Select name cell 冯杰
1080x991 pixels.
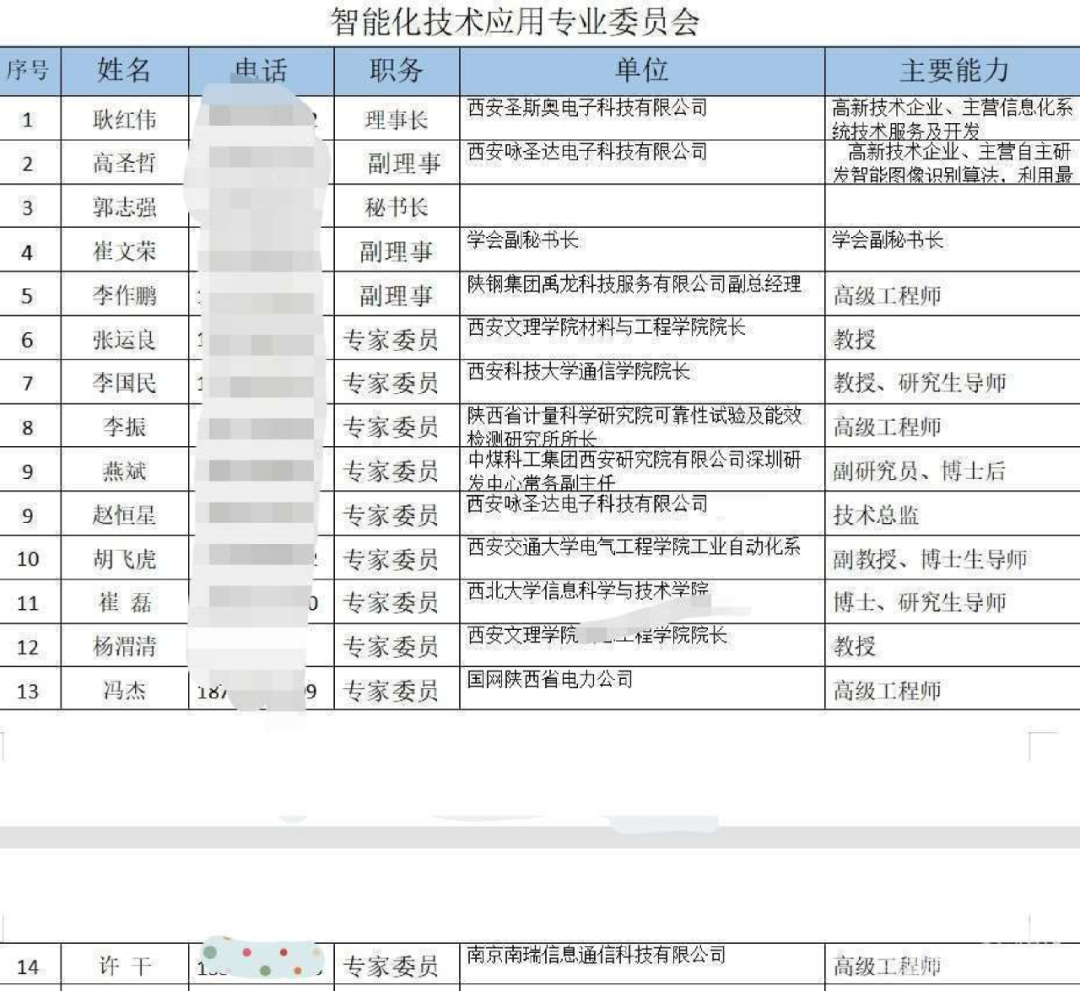click(125, 691)
